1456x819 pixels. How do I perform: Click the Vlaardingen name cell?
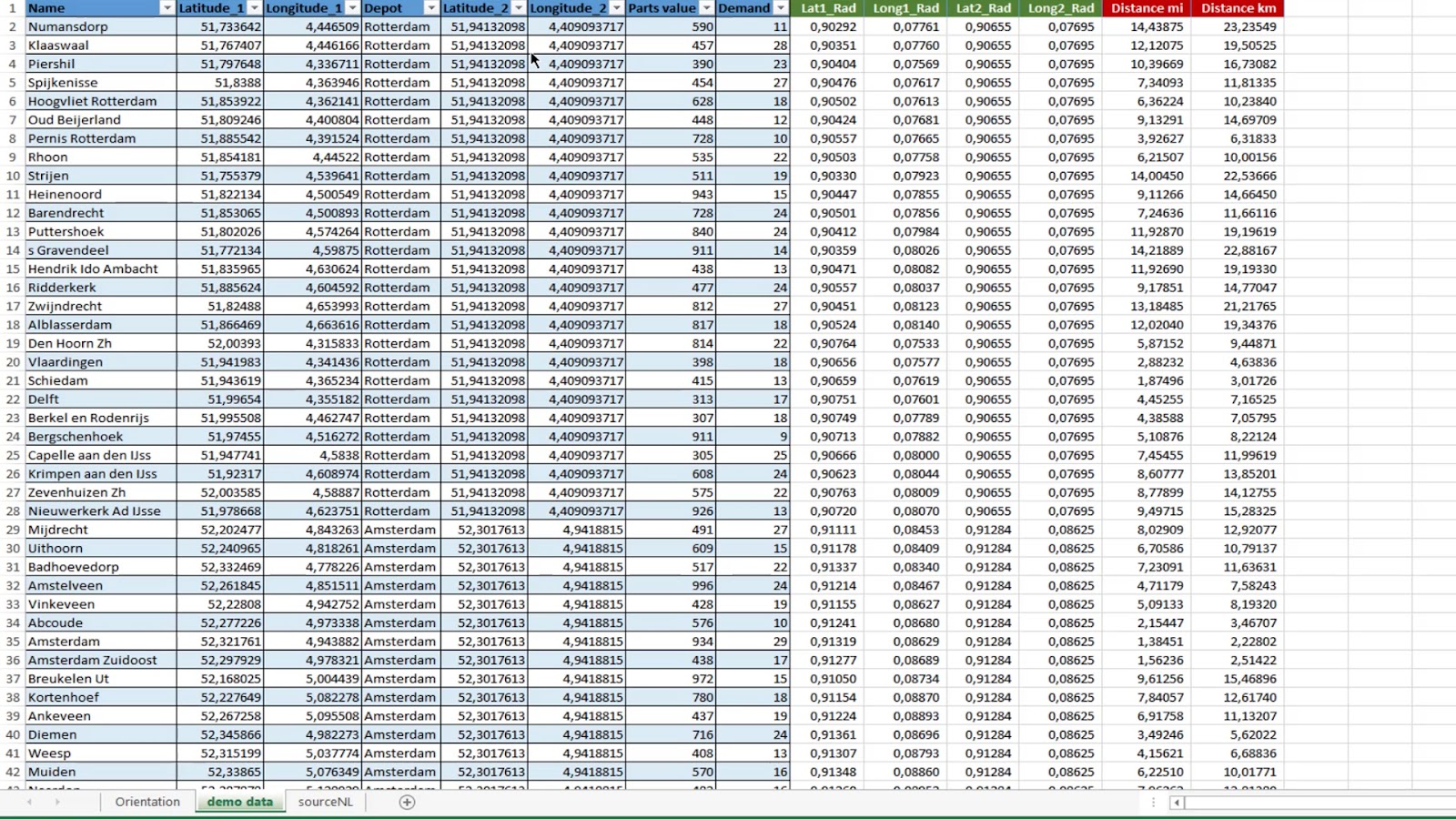tap(101, 362)
